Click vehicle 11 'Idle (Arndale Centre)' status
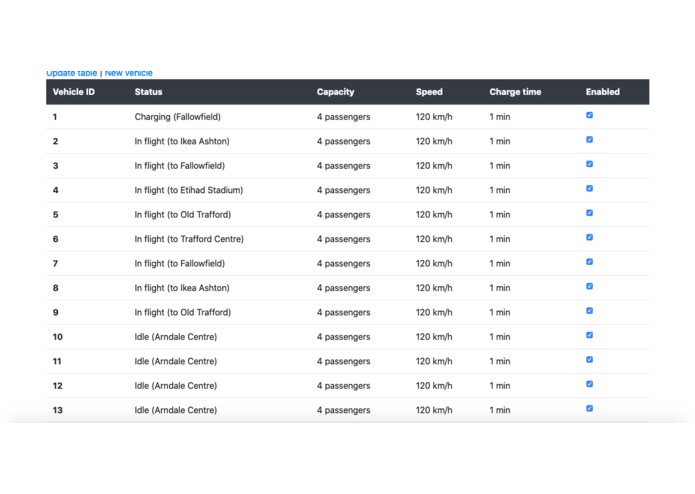The image size is (695, 494). click(176, 361)
